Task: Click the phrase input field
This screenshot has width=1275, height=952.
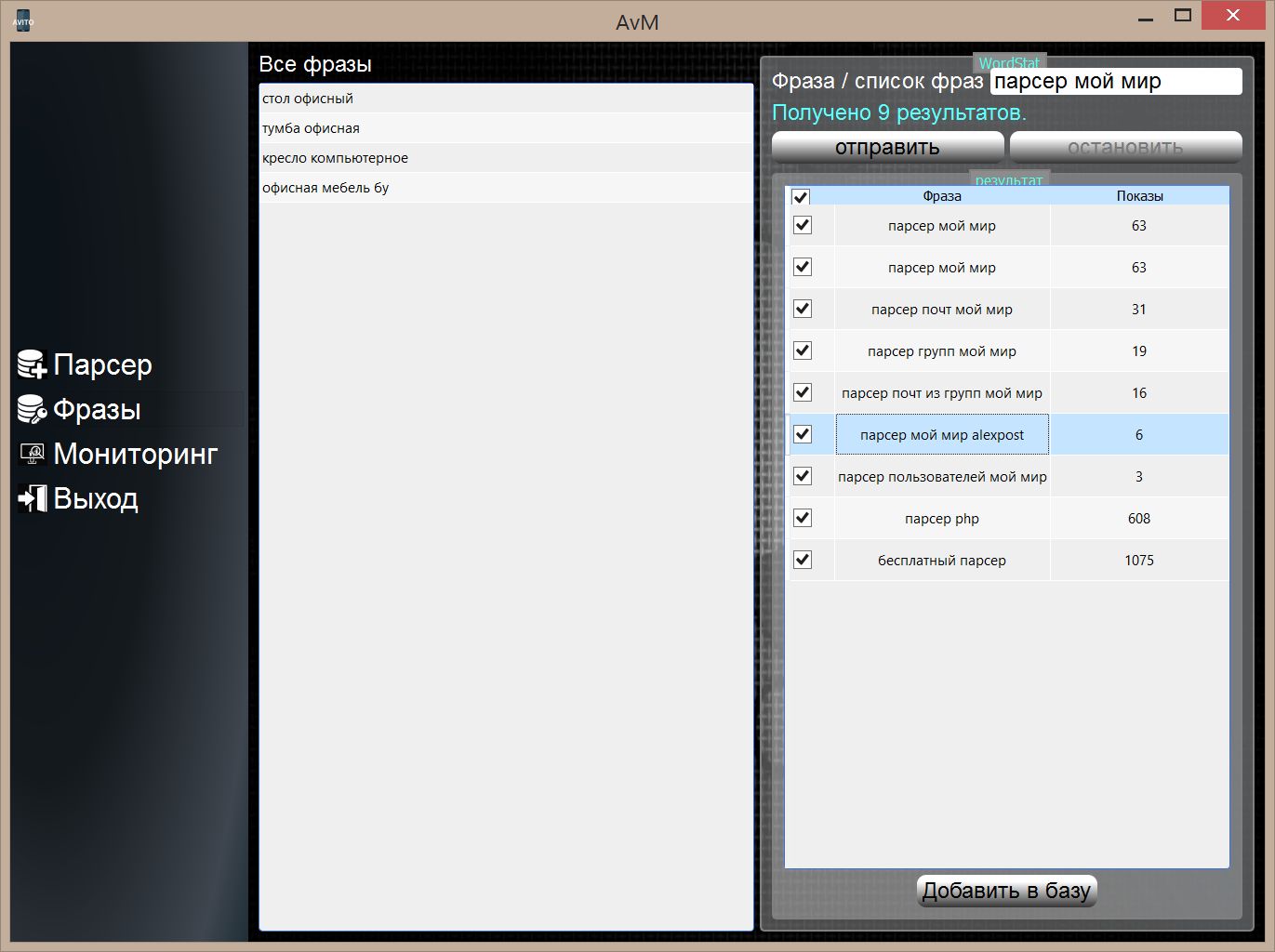Action: (x=1115, y=82)
